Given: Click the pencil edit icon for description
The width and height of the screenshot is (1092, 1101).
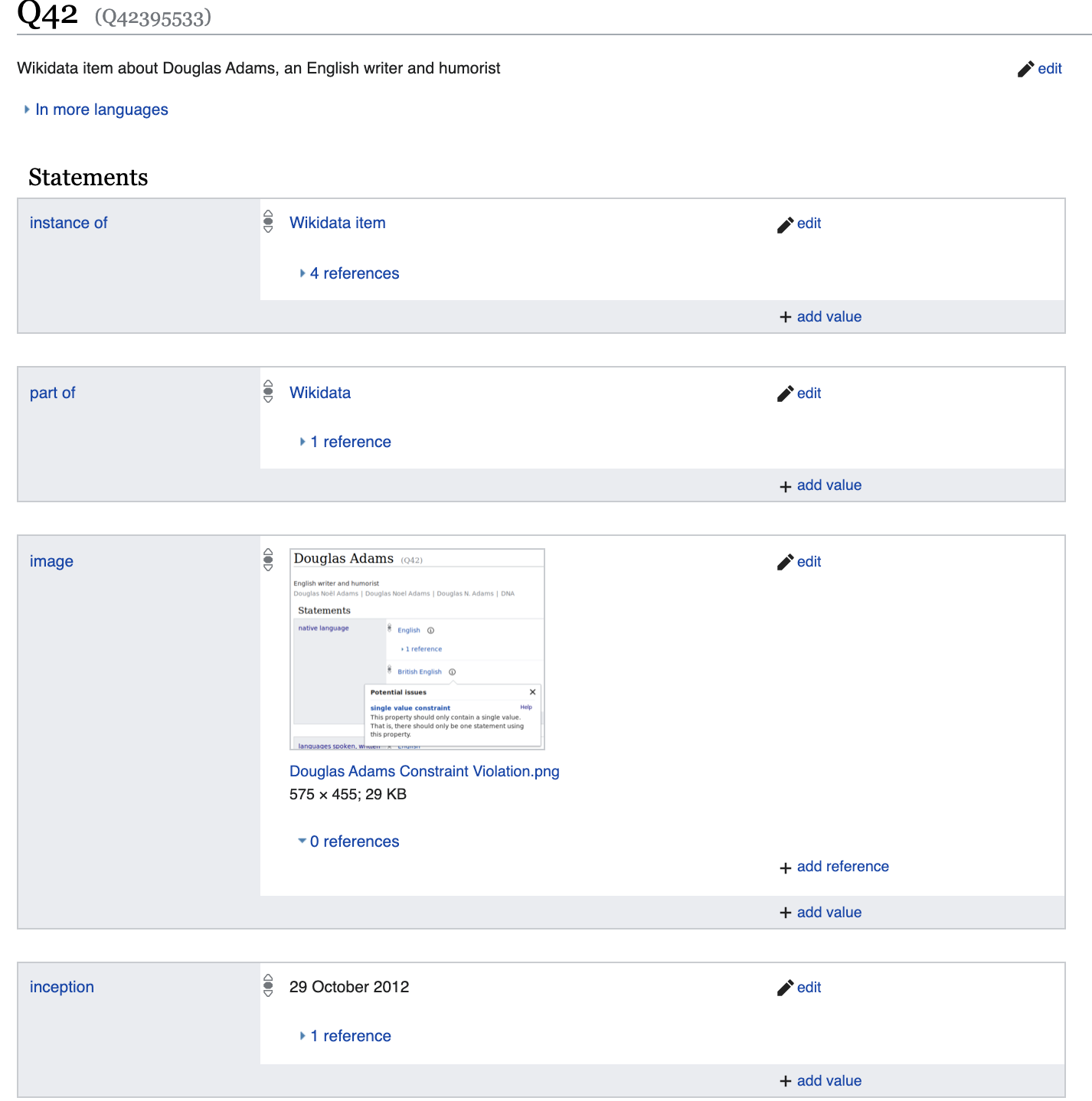Looking at the screenshot, I should click(x=1025, y=70).
